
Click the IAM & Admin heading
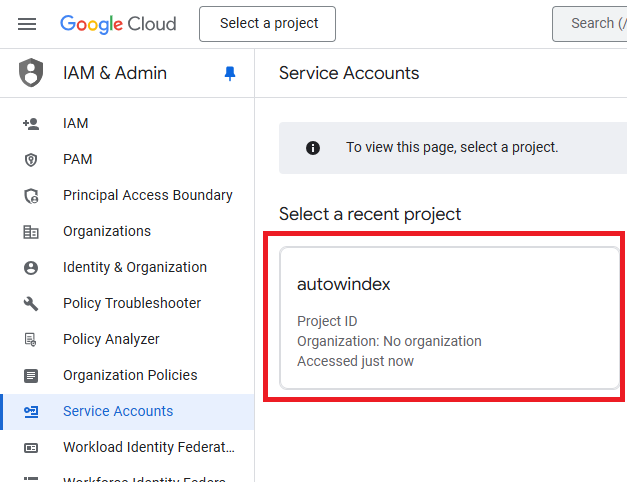tap(115, 73)
